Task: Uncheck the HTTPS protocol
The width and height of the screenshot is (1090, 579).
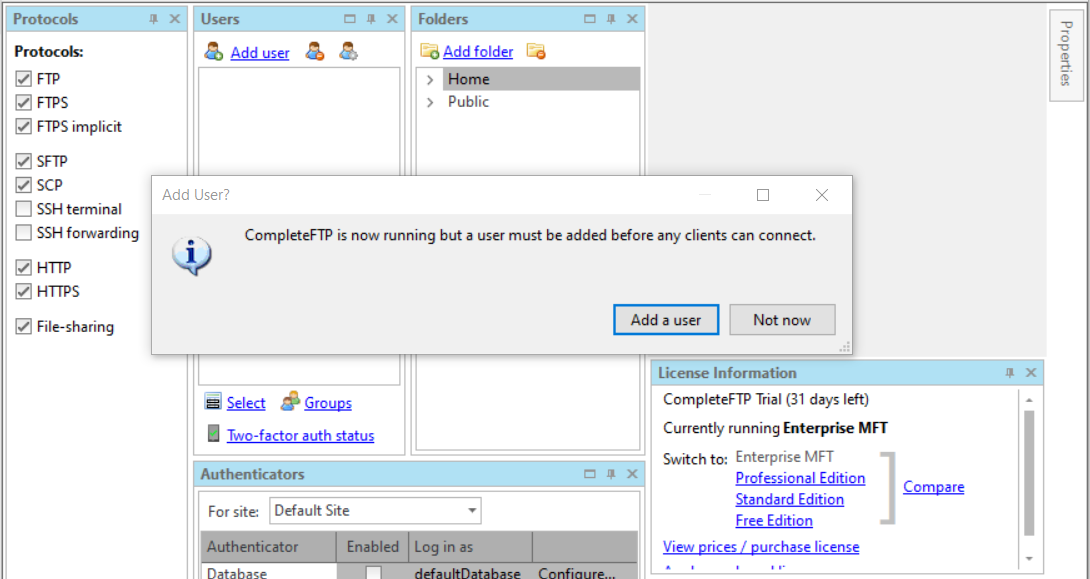Action: click(x=24, y=291)
